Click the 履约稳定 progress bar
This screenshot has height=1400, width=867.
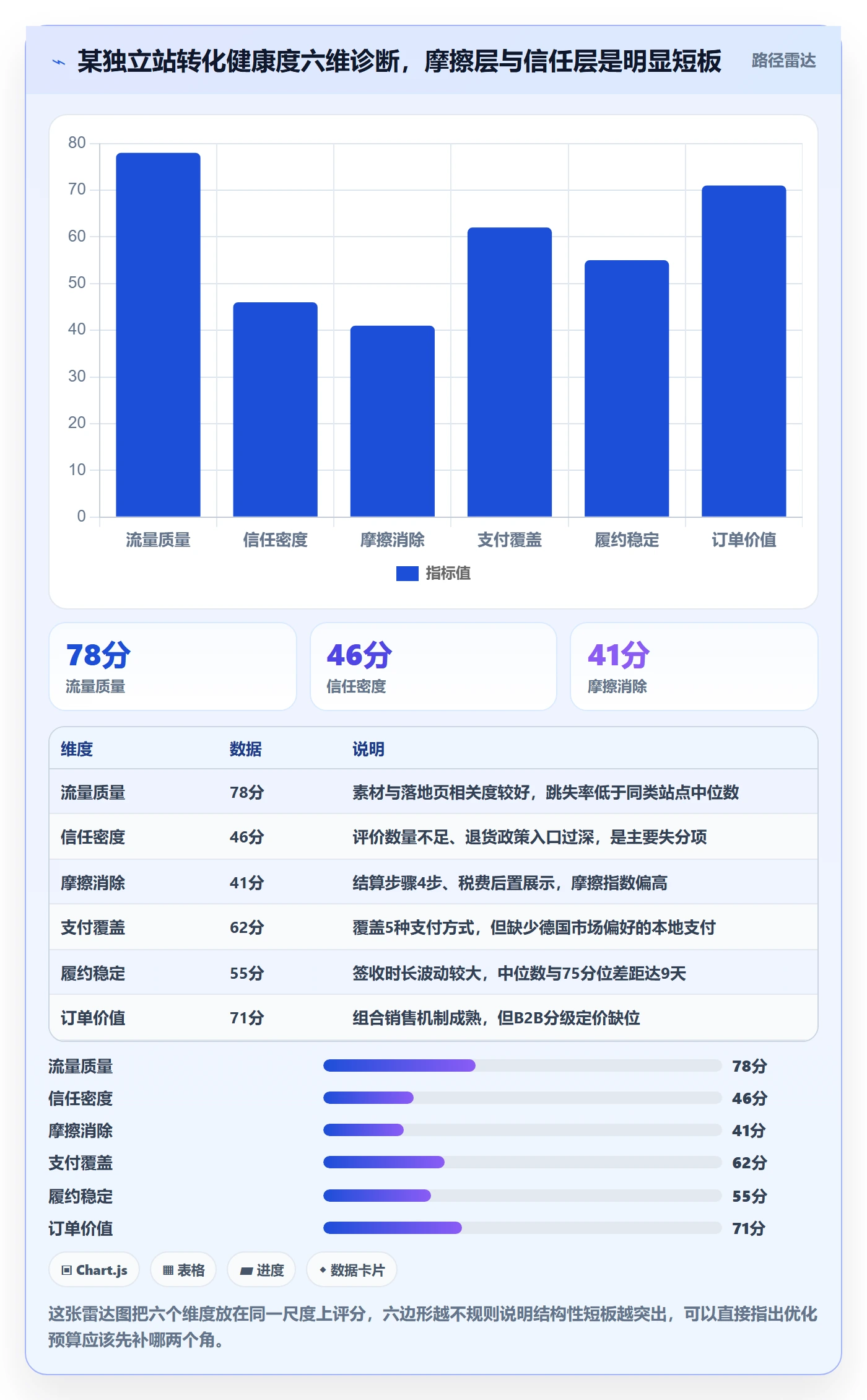pyautogui.click(x=523, y=1196)
